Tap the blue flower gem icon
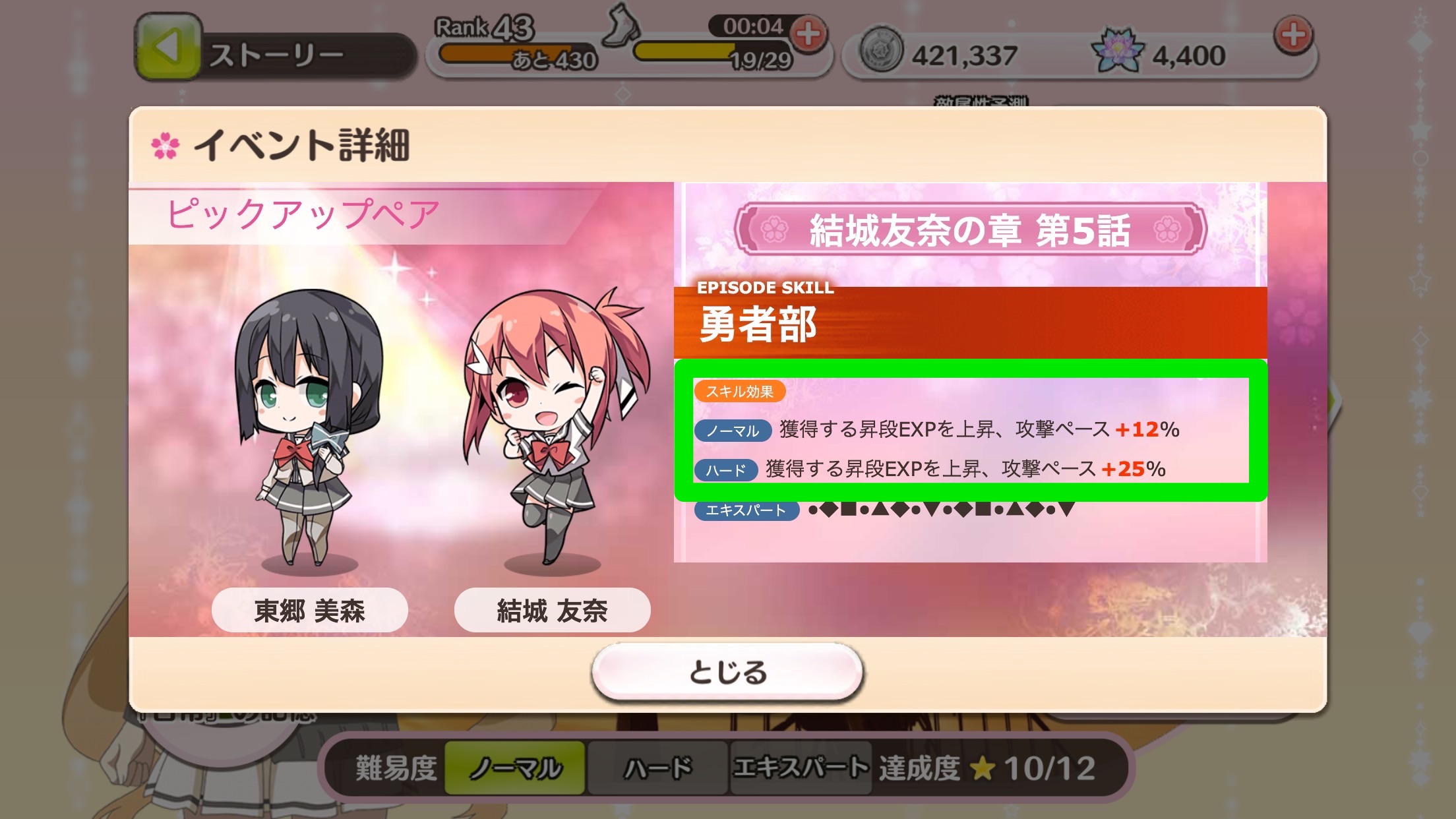1456x819 pixels. [x=1117, y=50]
